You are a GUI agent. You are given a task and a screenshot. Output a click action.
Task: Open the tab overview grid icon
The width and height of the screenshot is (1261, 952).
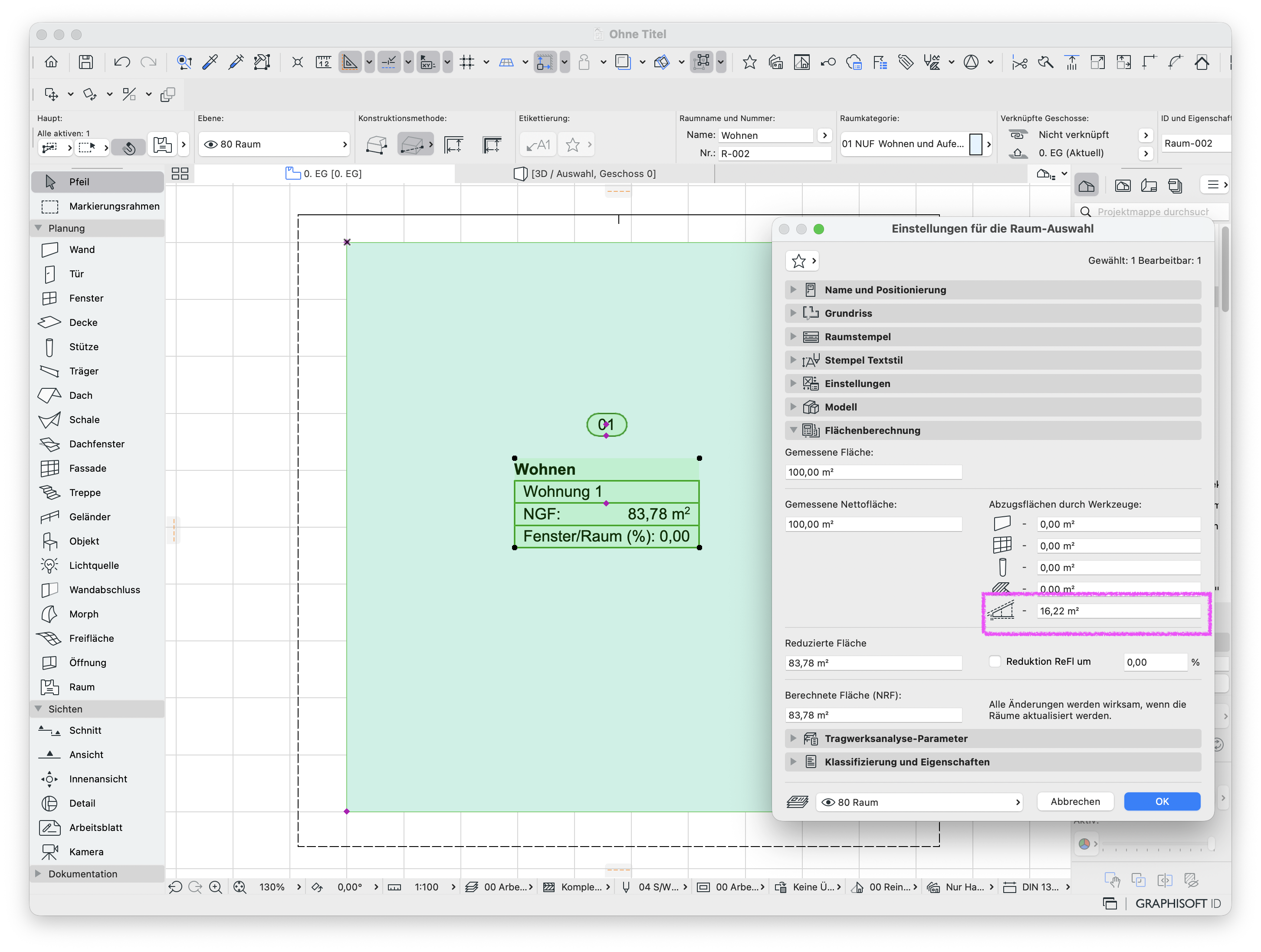[x=180, y=174]
